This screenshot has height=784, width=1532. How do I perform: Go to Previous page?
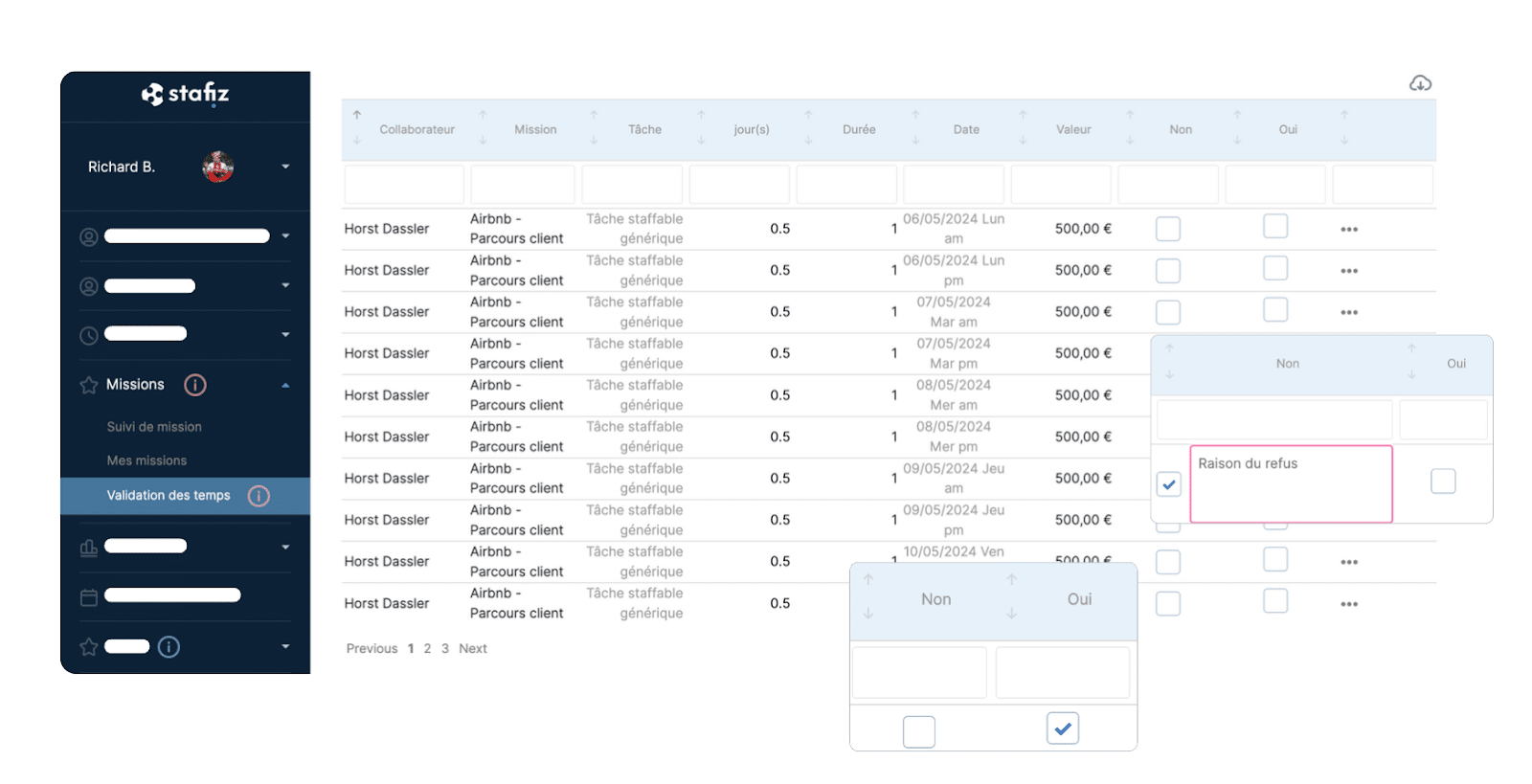(372, 649)
